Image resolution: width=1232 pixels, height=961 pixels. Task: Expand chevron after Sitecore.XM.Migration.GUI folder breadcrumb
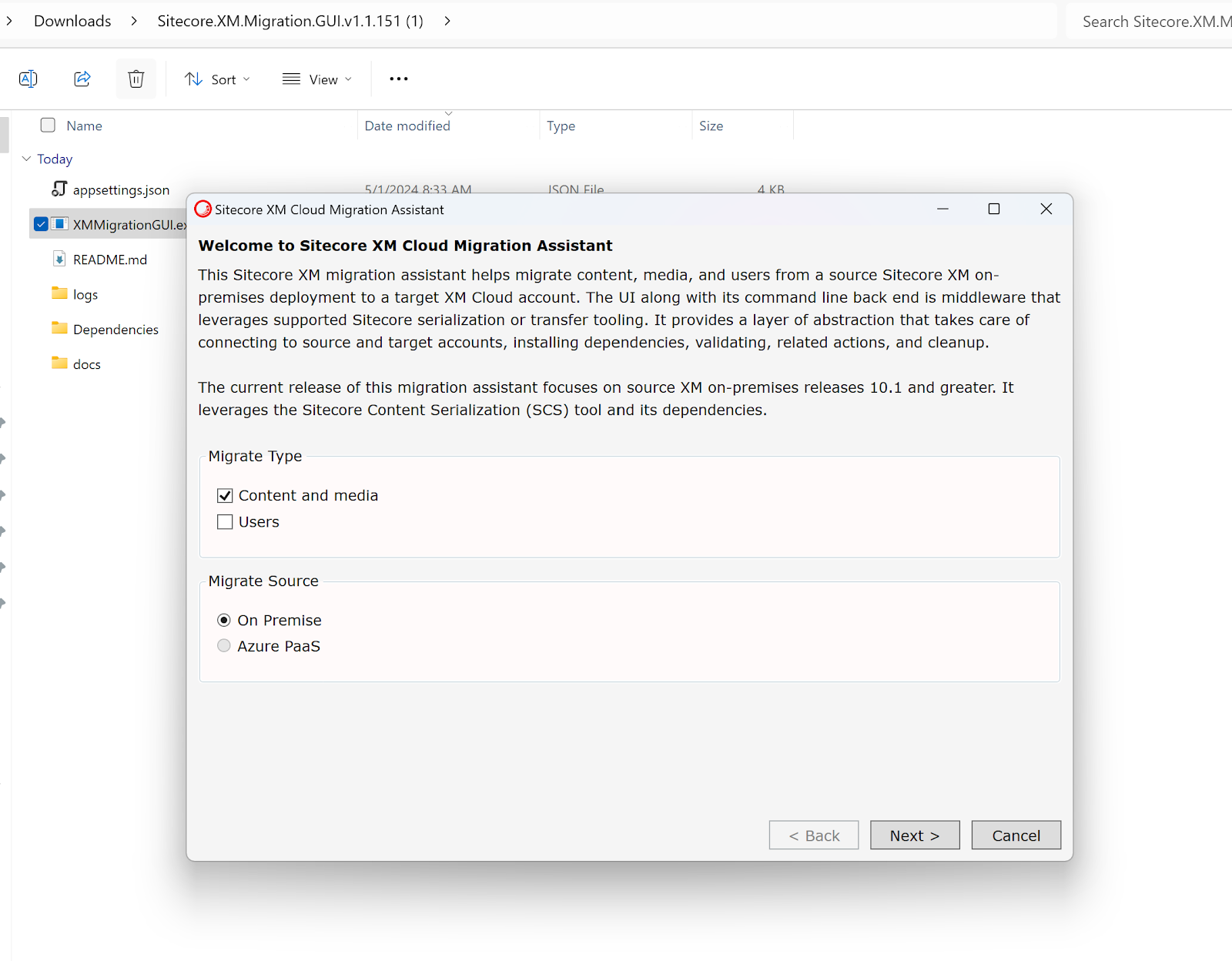pyautogui.click(x=447, y=21)
